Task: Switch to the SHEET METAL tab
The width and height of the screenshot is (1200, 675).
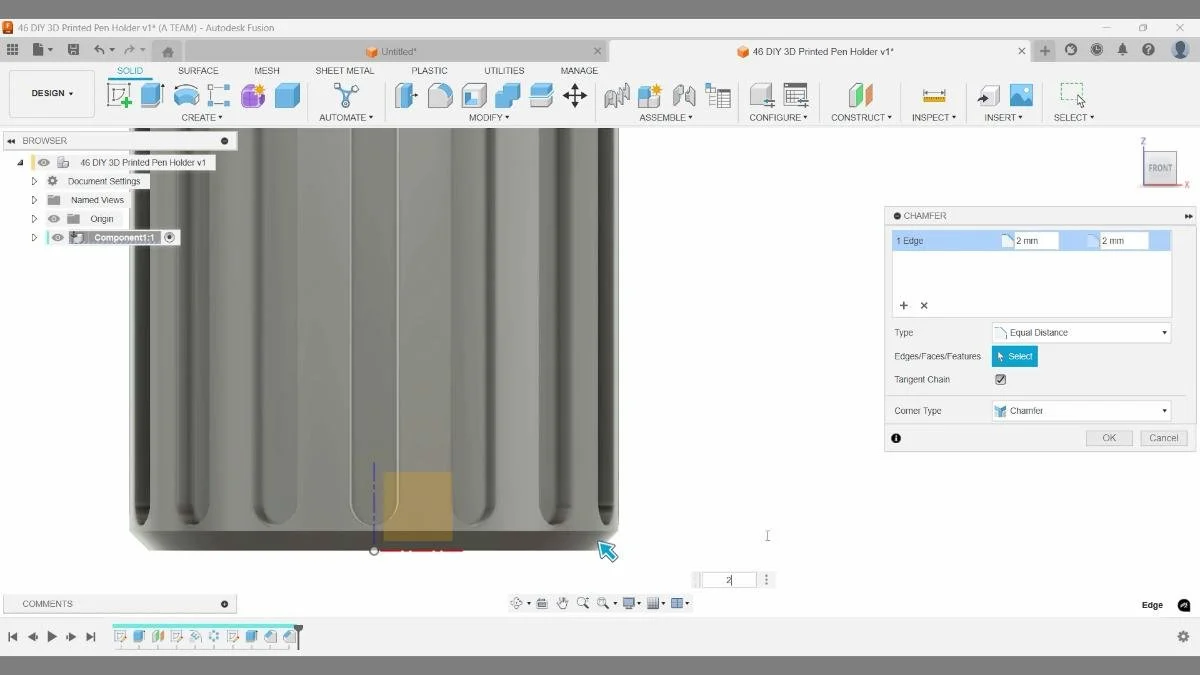Action: pyautogui.click(x=345, y=71)
